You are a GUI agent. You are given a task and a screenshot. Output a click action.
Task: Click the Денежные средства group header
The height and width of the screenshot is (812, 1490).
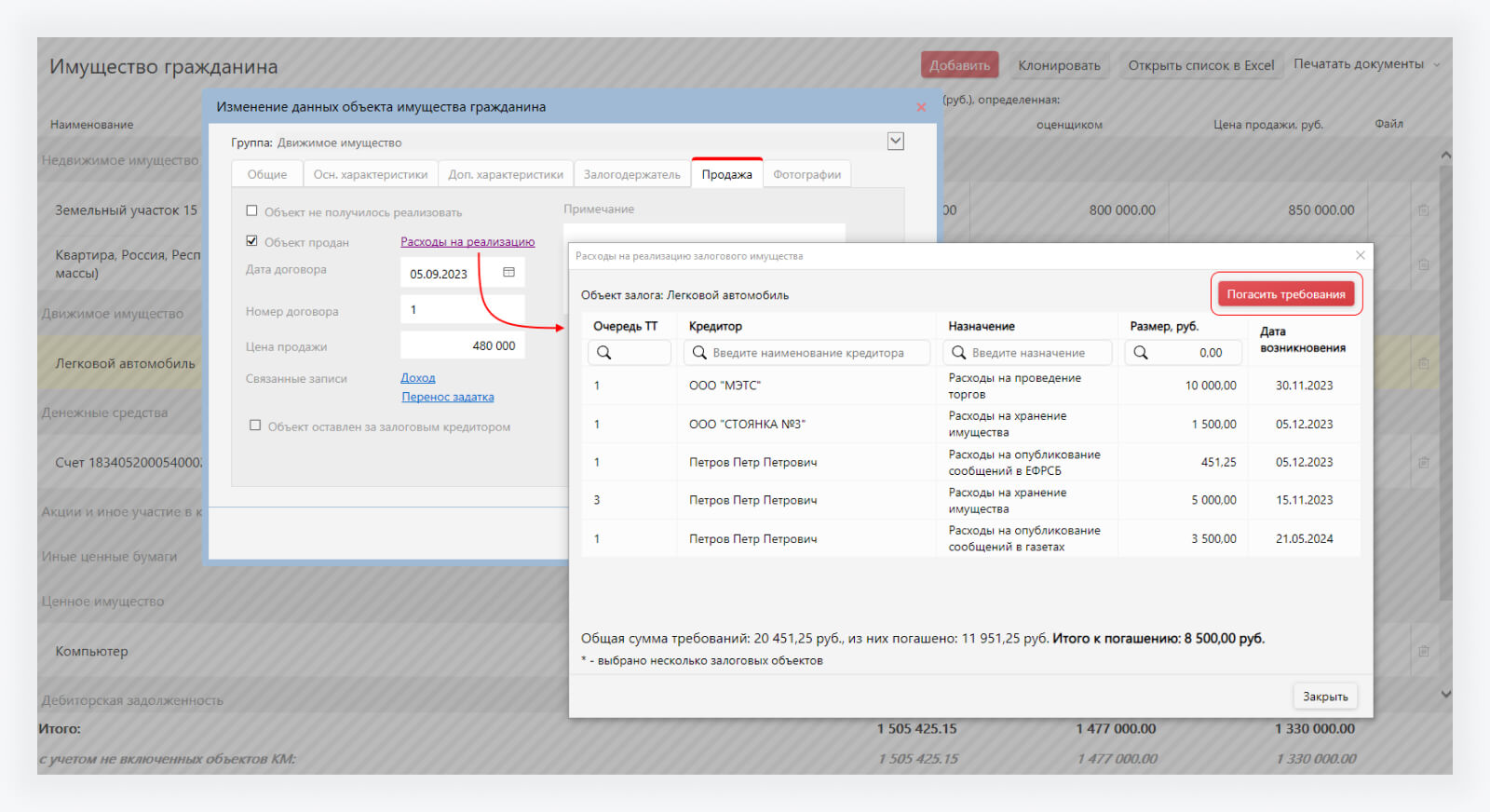pos(104,413)
